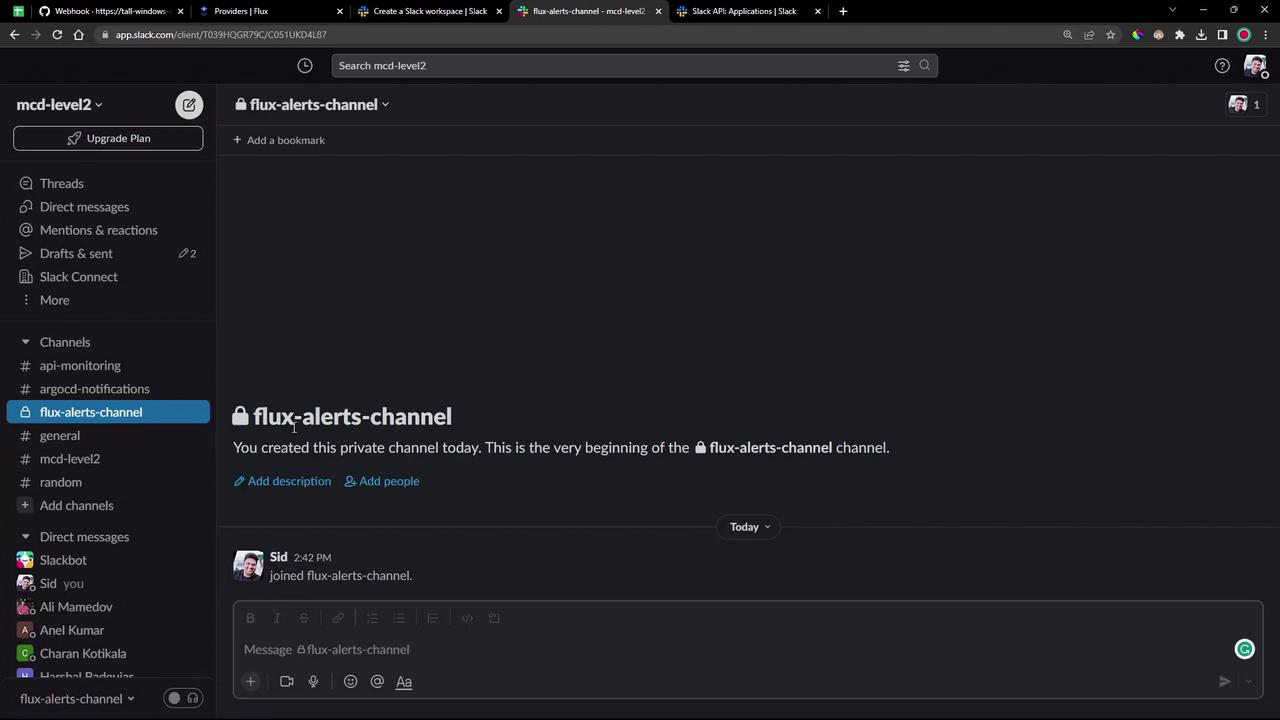Open send options dropdown arrow
The image size is (1280, 720).
1248,682
